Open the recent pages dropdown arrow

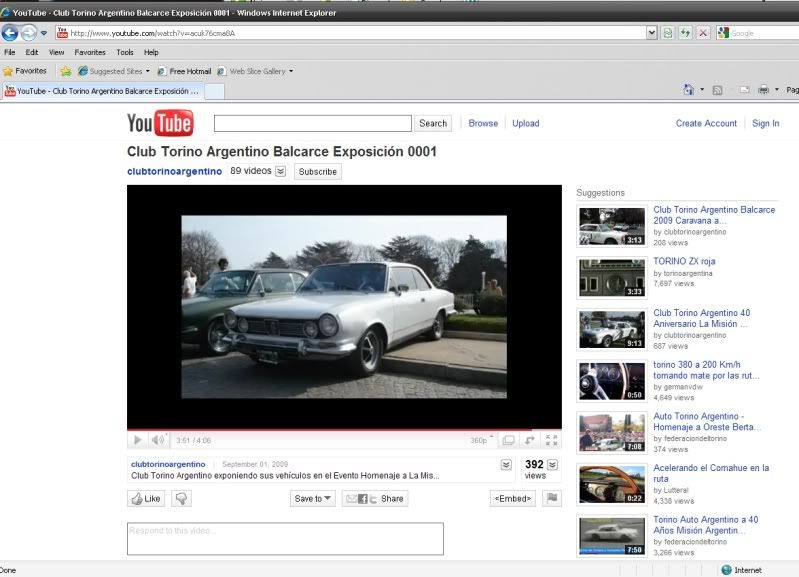click(x=44, y=33)
